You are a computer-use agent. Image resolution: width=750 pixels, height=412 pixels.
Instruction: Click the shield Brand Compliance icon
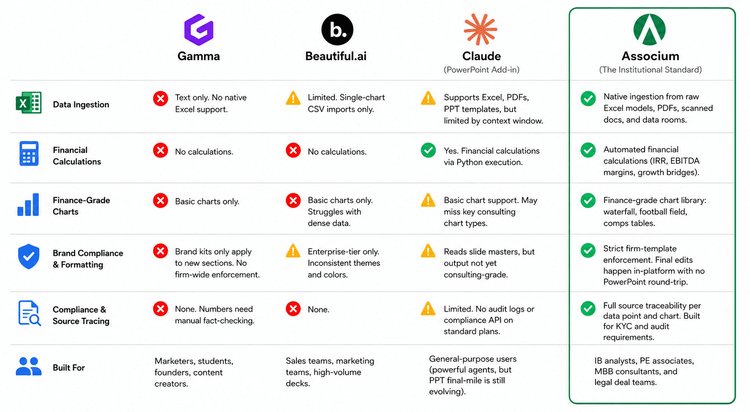[x=29, y=256]
